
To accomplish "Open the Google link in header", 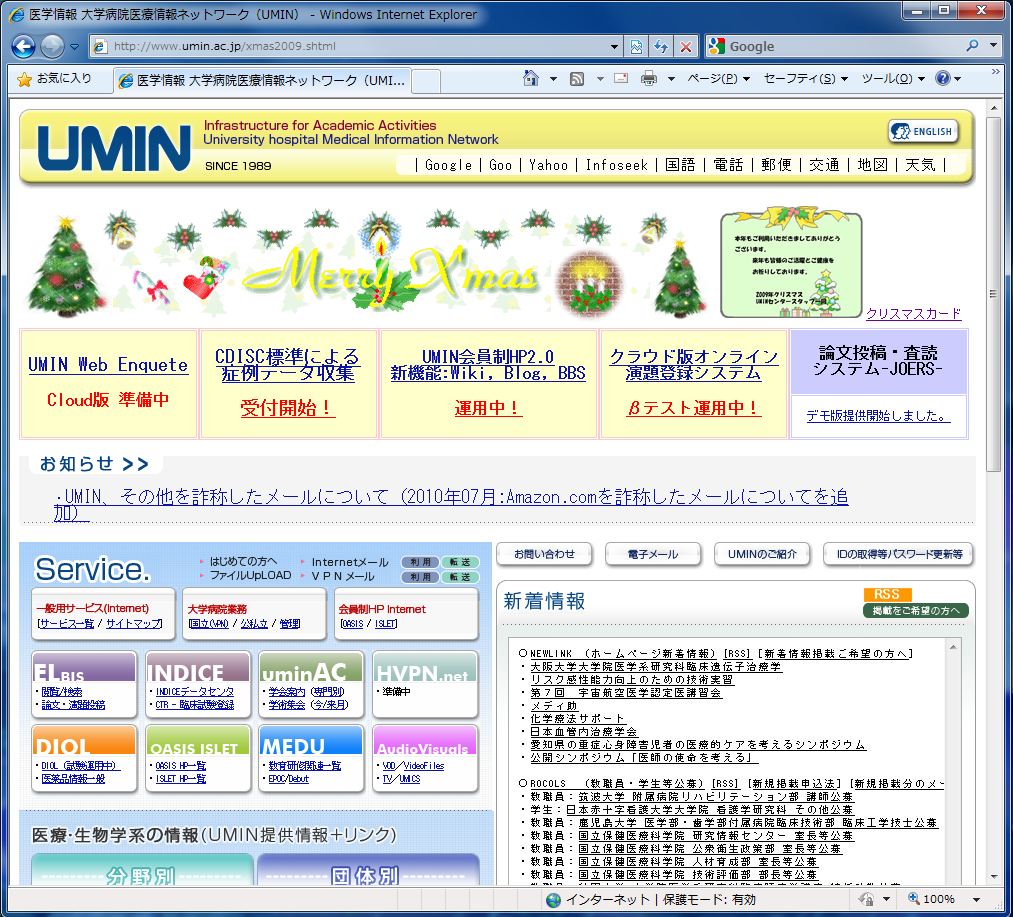I will click(448, 165).
